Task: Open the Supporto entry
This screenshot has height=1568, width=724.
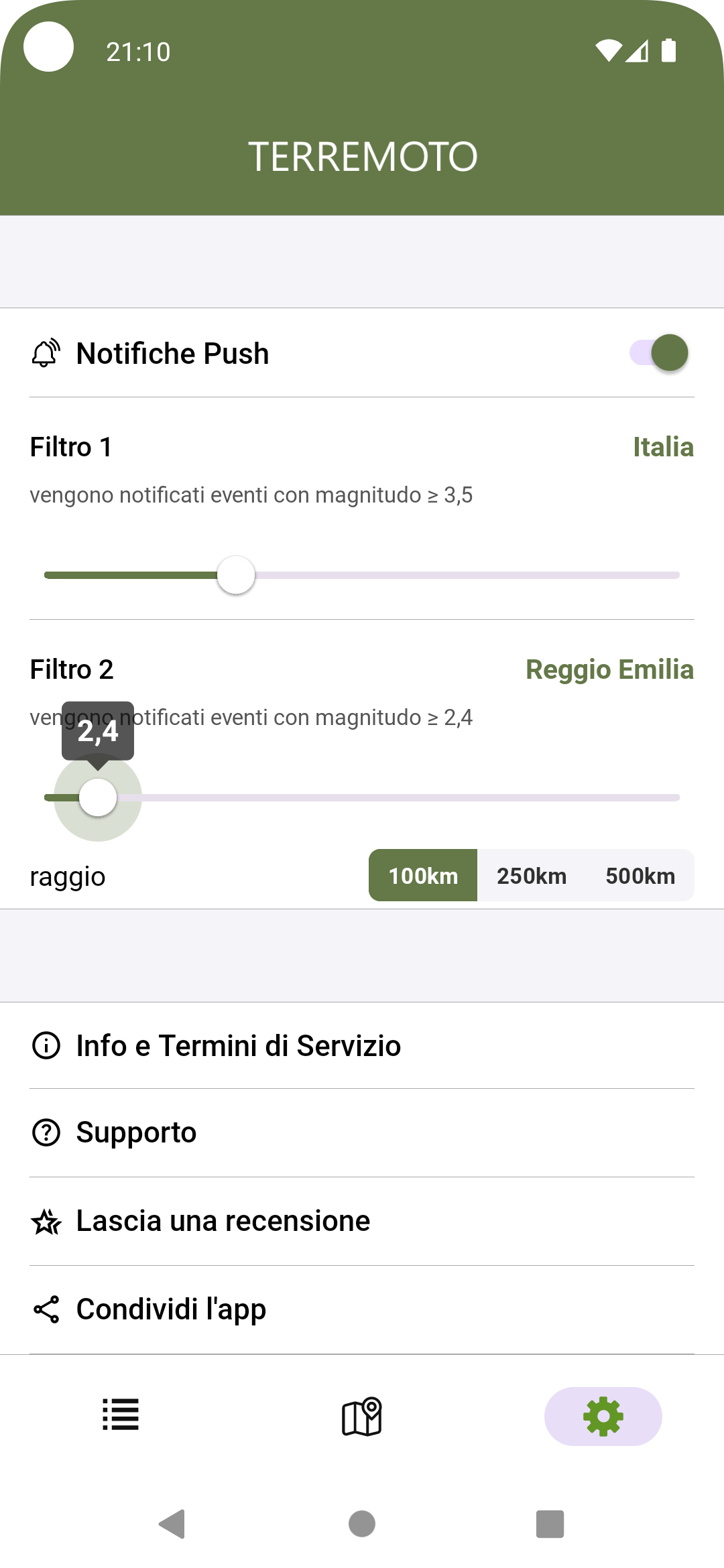Action: [x=136, y=1132]
